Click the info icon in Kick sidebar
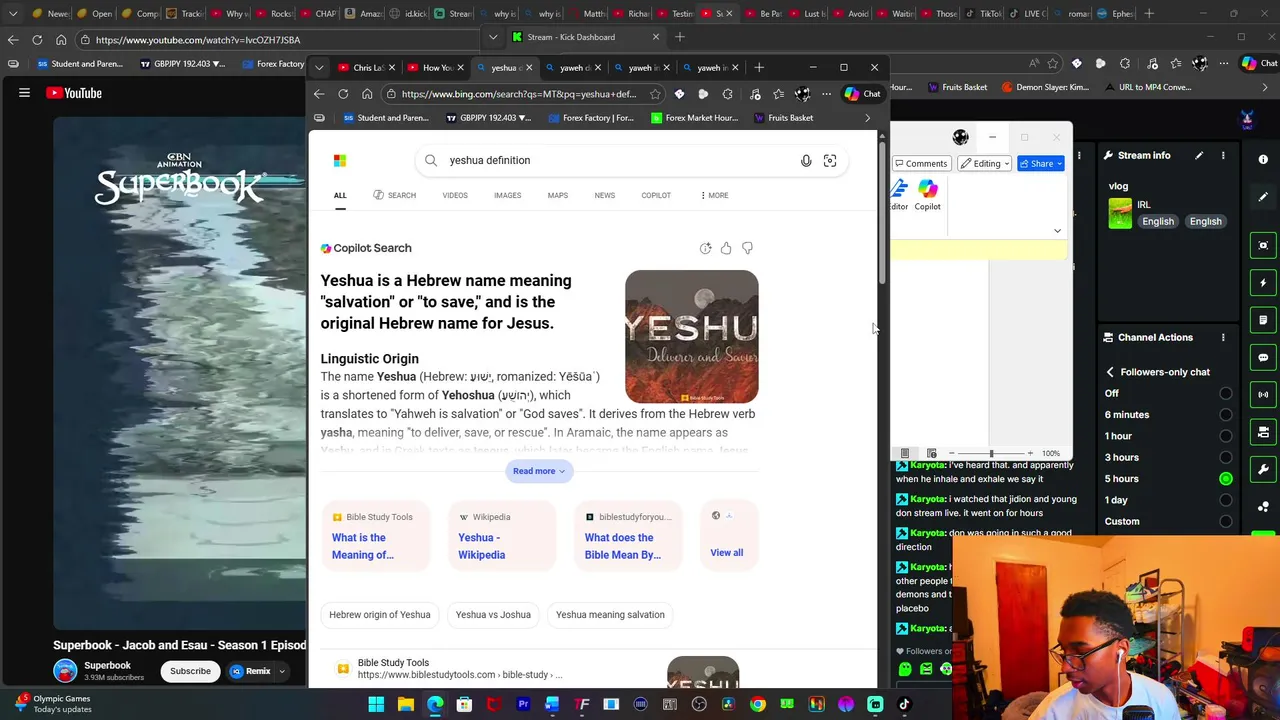This screenshot has height=720, width=1280. click(1263, 159)
